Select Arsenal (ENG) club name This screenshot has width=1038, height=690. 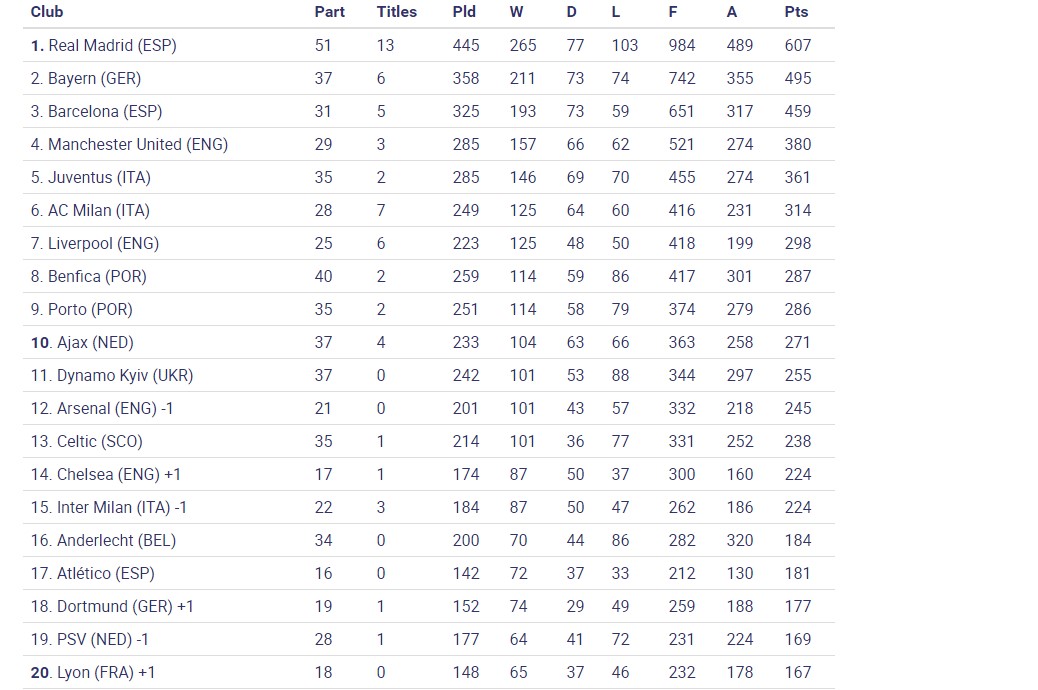[98, 408]
